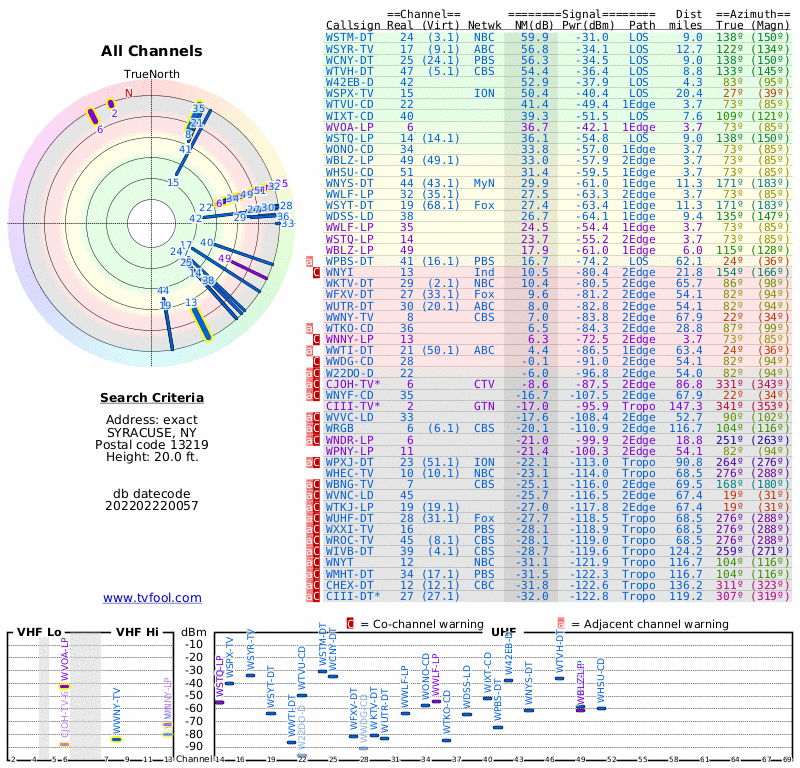Click the TrueNorth label above the radar
Screen dimensions: 800x768
pos(152,74)
